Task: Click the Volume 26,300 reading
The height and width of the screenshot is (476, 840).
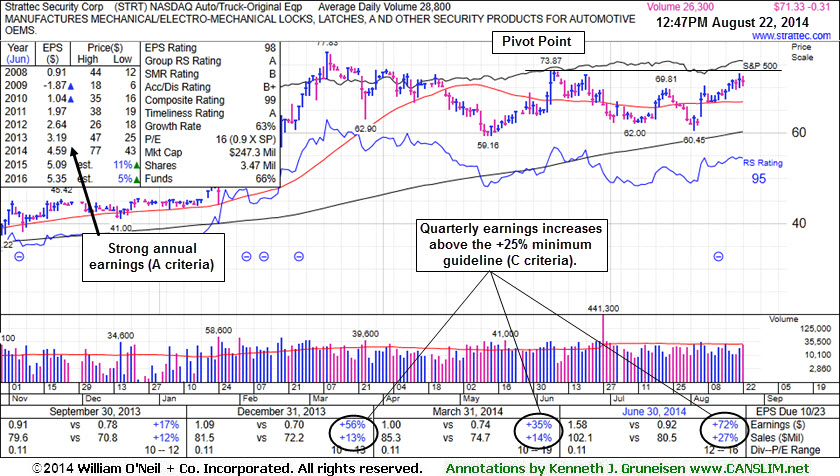Action: (x=680, y=7)
